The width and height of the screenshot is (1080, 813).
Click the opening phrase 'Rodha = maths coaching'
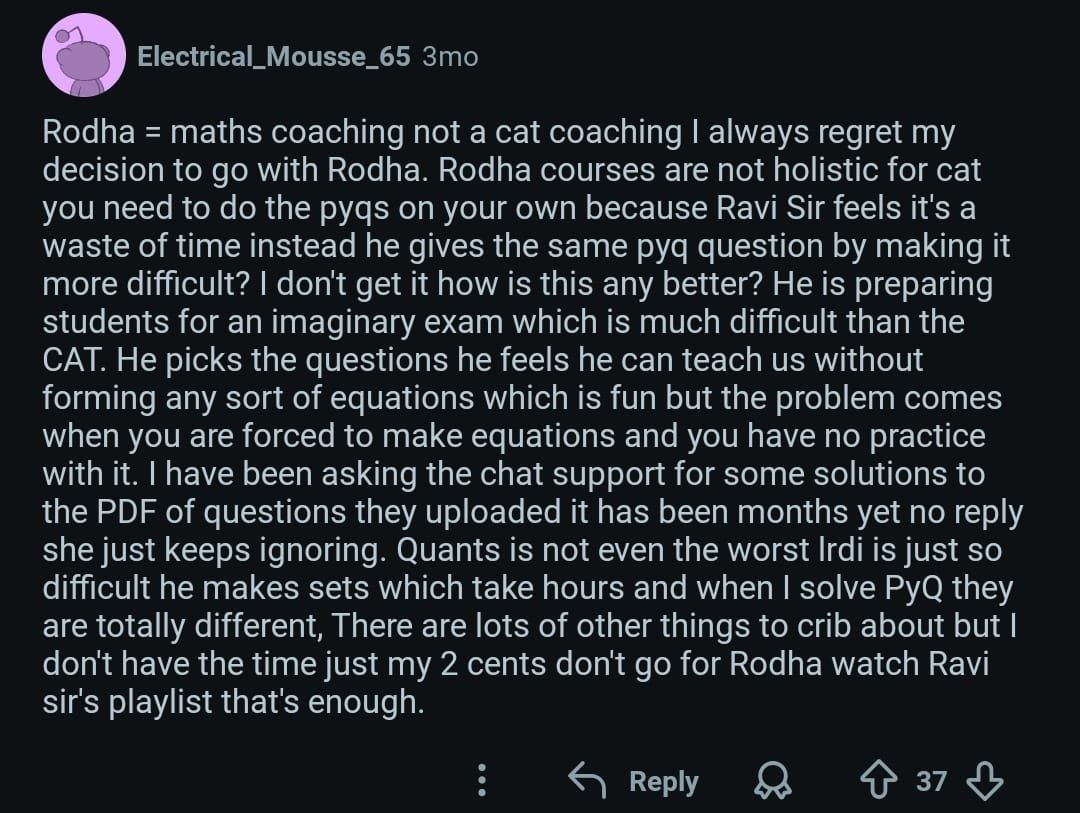[153, 132]
